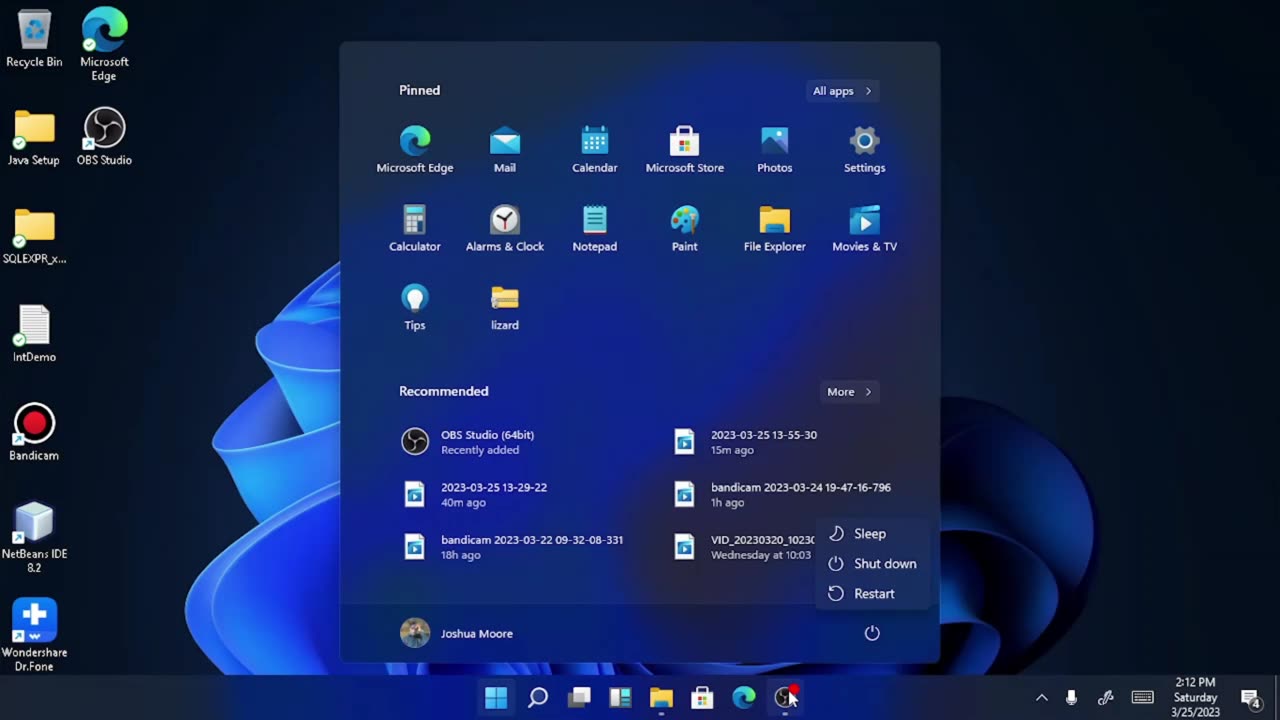The height and width of the screenshot is (720, 1280).
Task: Launch the Calculator app
Action: pos(414,229)
